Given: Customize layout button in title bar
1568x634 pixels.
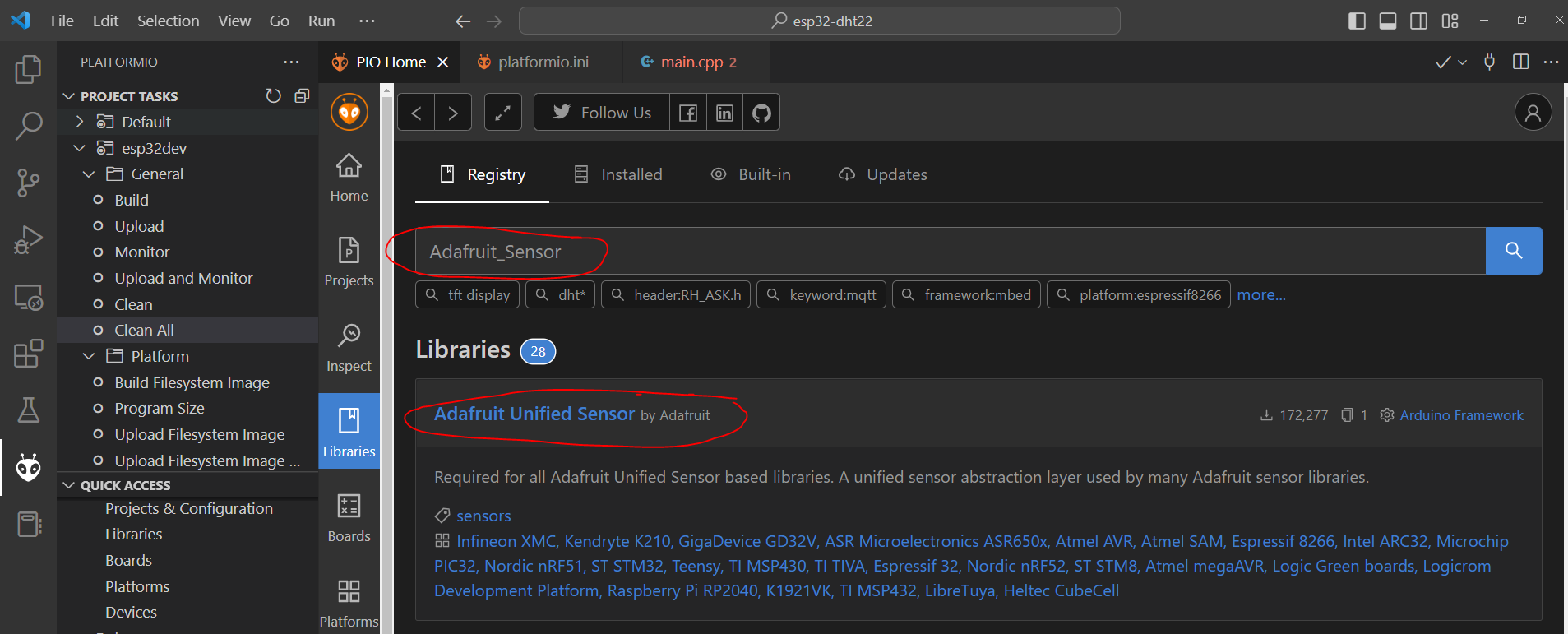Looking at the screenshot, I should tap(1450, 21).
